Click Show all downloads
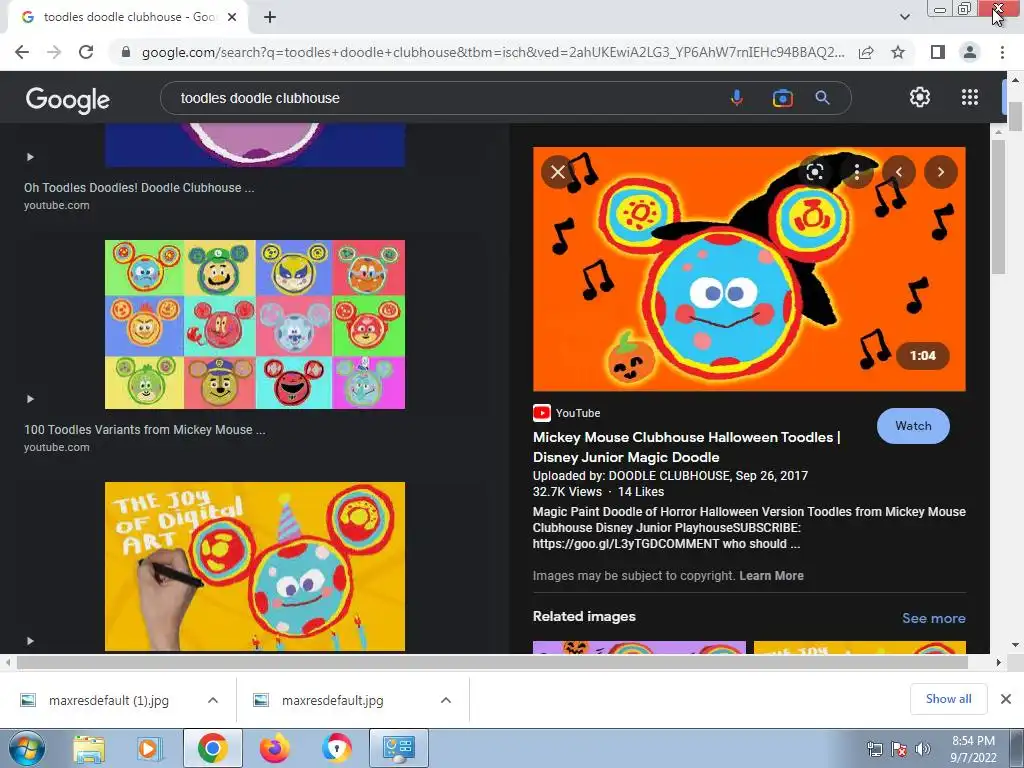Viewport: 1024px width, 768px height. [948, 699]
